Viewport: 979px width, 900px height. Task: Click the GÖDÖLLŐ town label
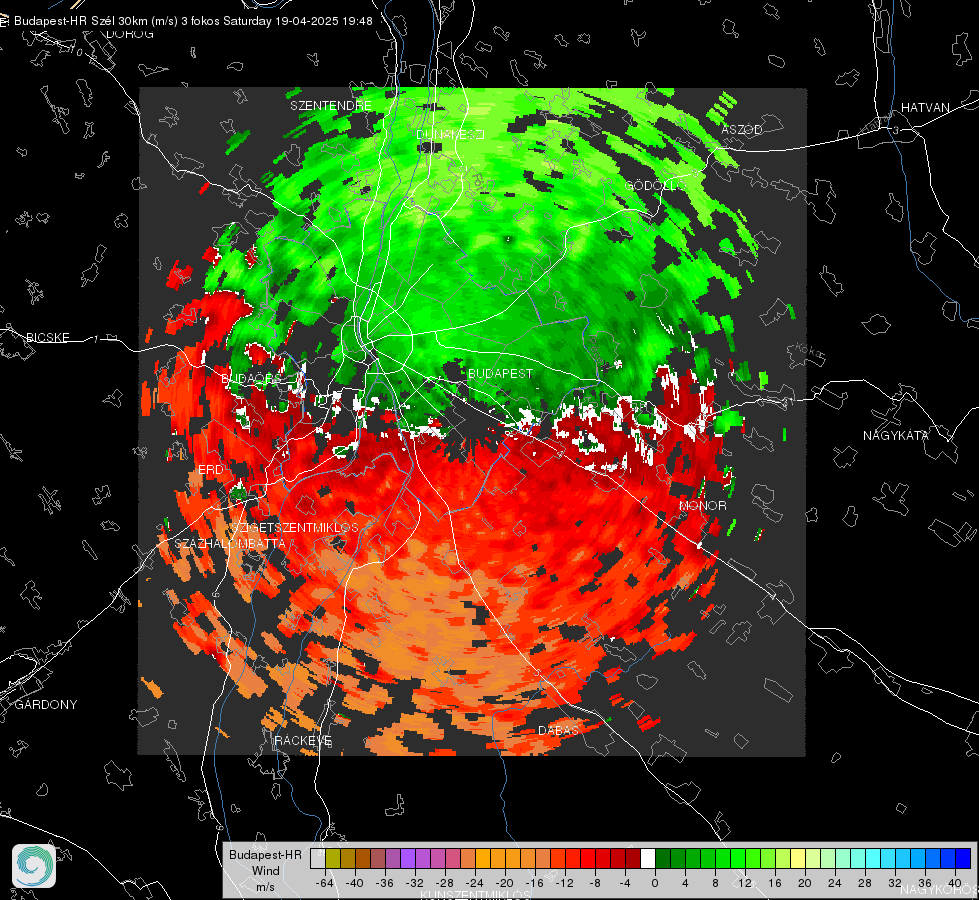tap(655, 186)
